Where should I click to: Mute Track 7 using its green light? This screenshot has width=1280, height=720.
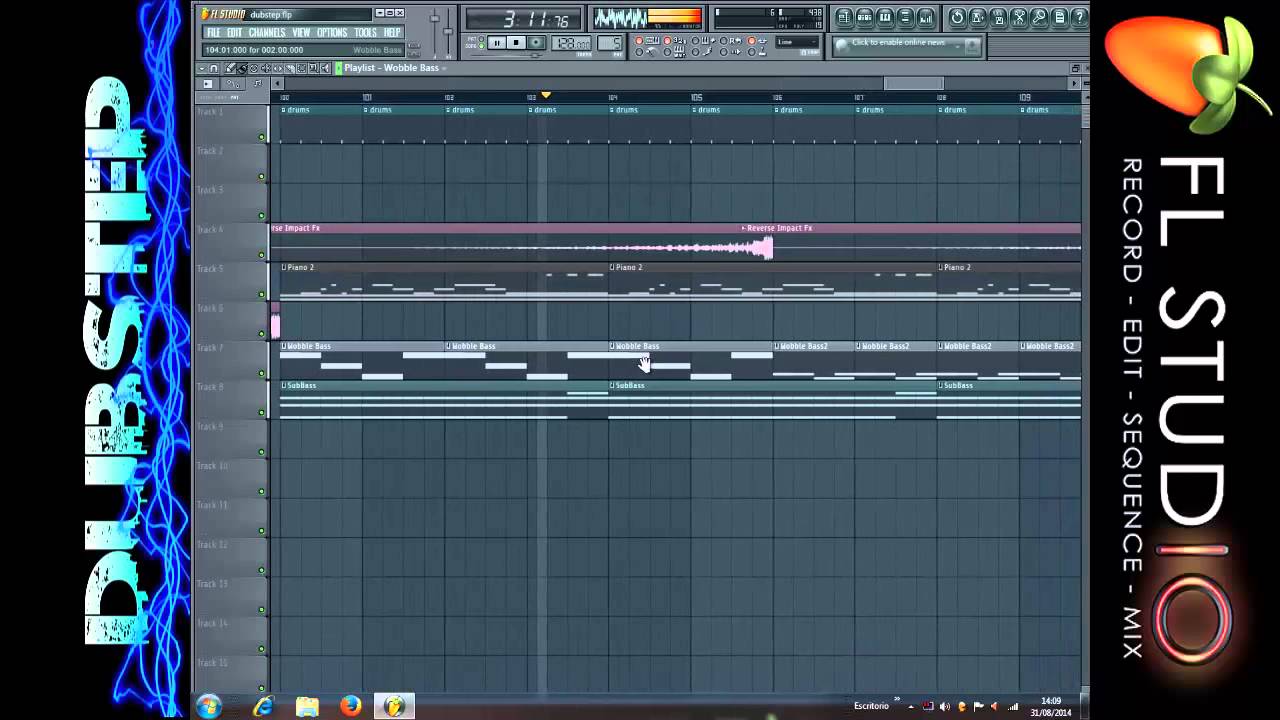262,373
